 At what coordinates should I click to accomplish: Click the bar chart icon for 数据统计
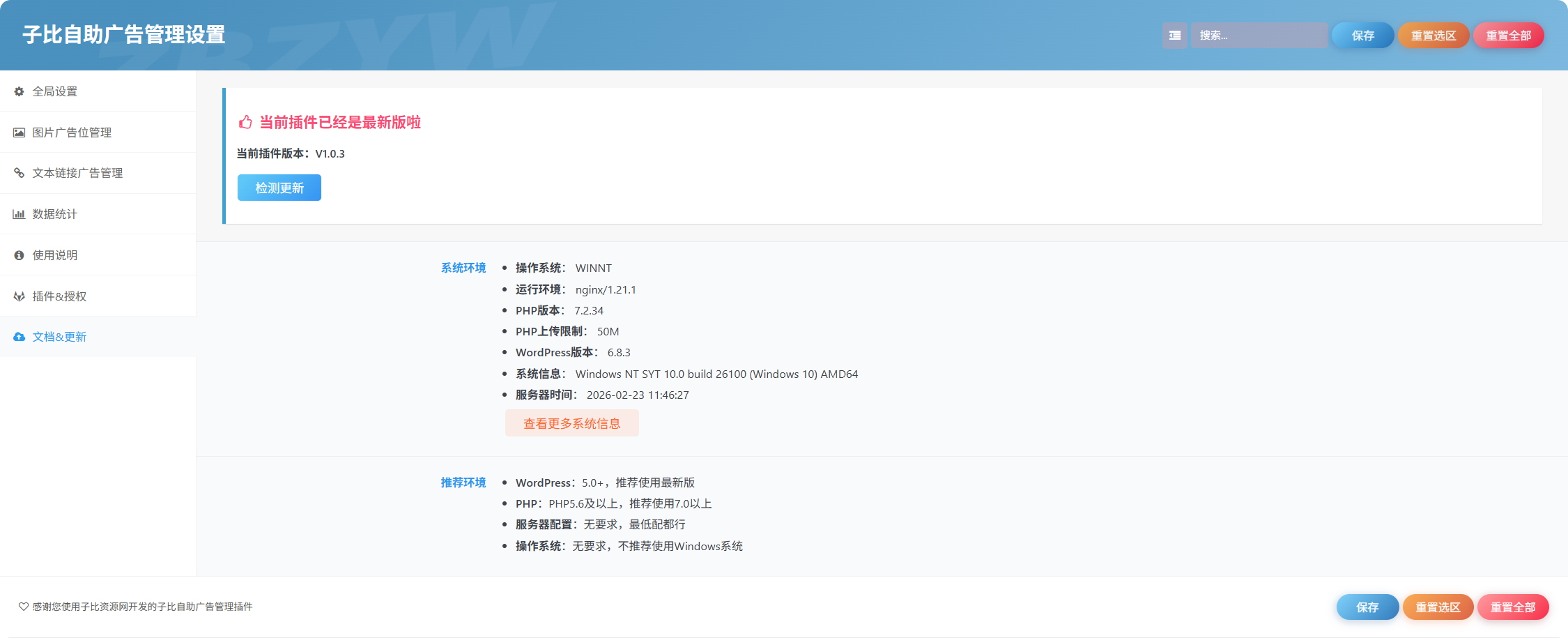pos(19,214)
